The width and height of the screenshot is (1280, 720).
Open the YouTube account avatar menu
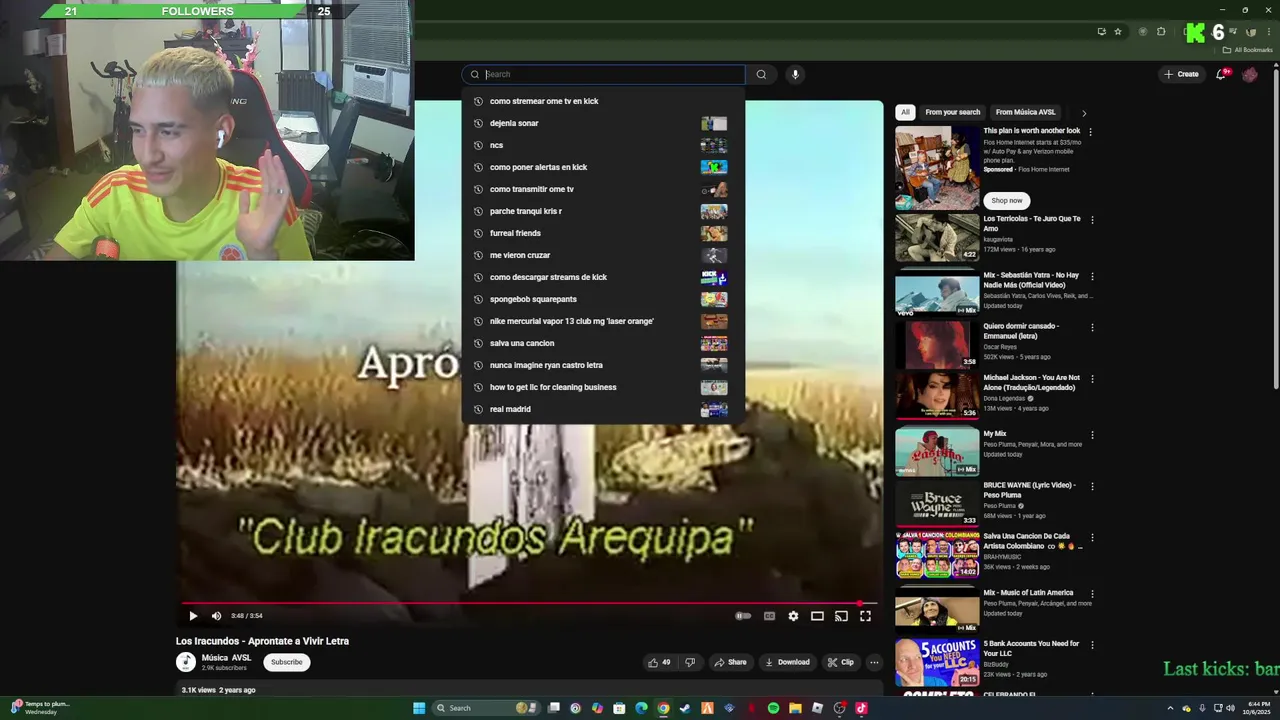click(1249, 74)
